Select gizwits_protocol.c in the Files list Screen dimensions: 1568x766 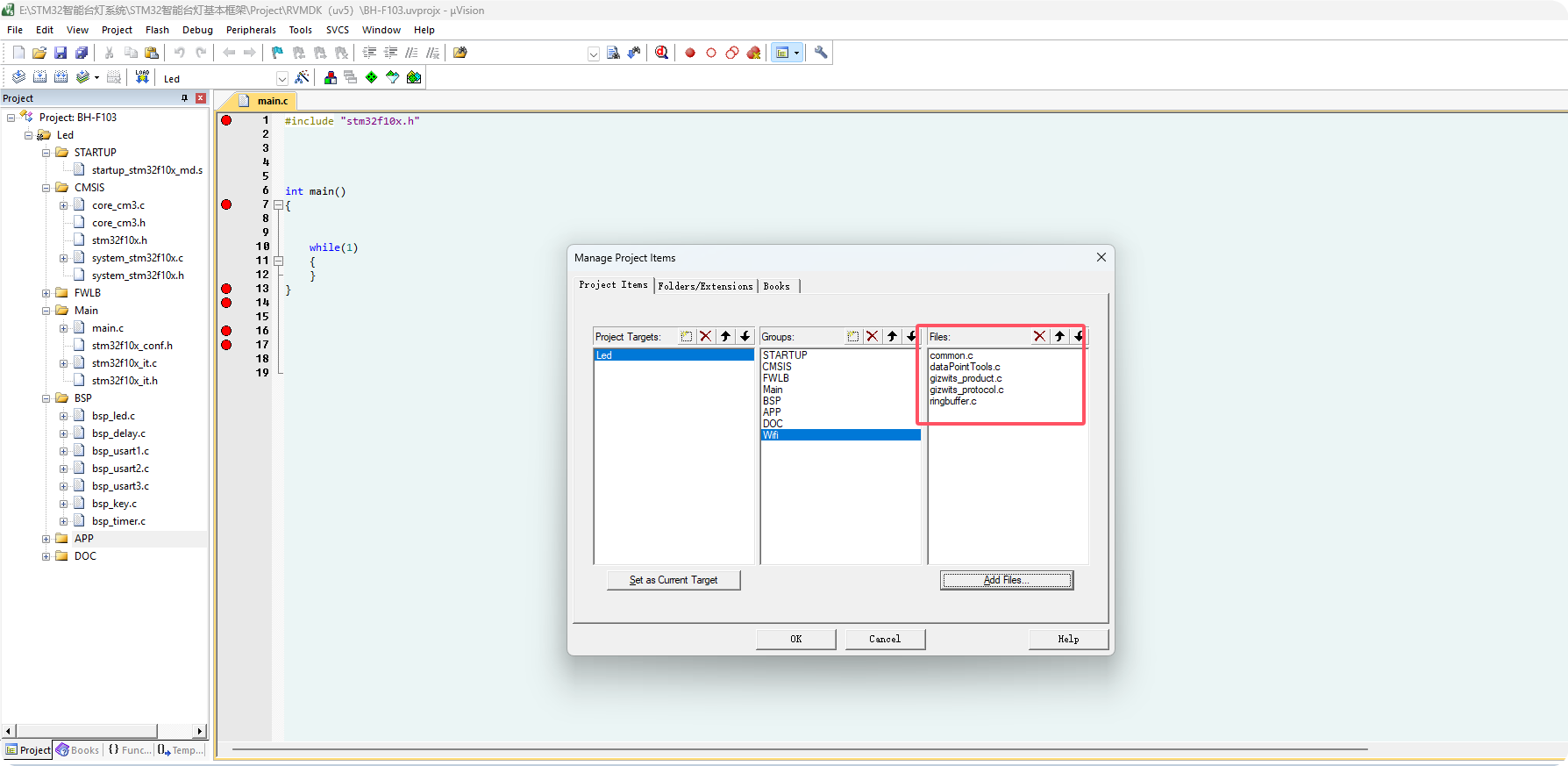tap(966, 390)
